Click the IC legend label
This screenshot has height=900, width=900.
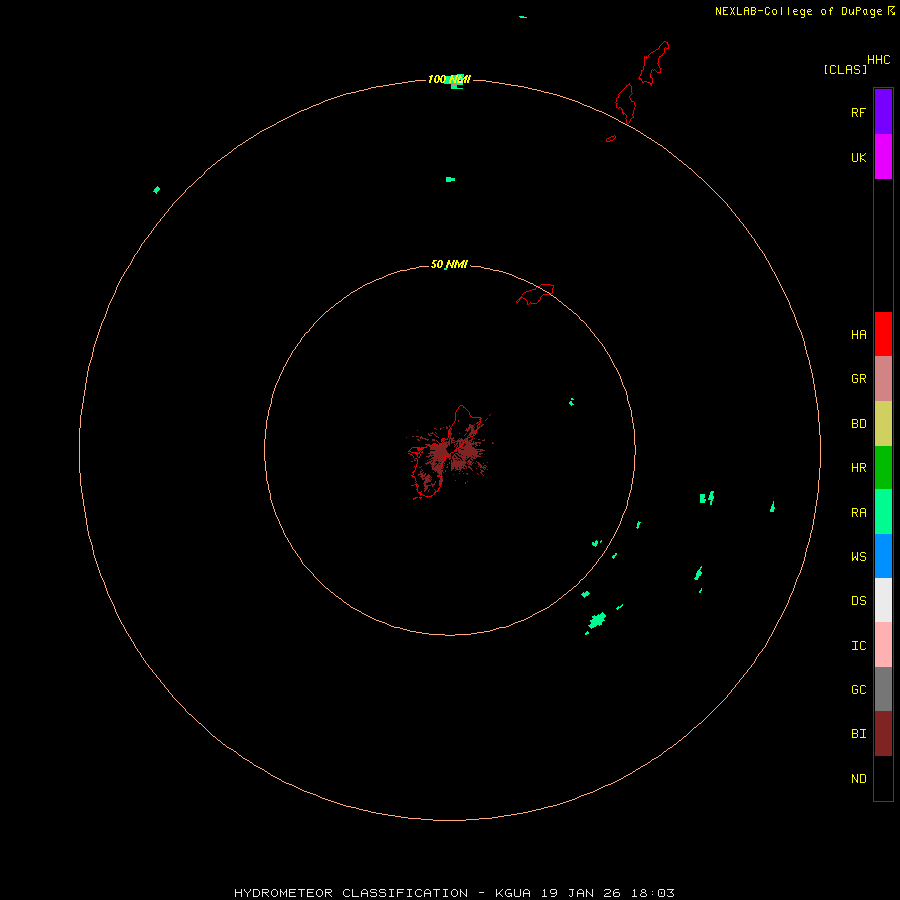point(858,646)
